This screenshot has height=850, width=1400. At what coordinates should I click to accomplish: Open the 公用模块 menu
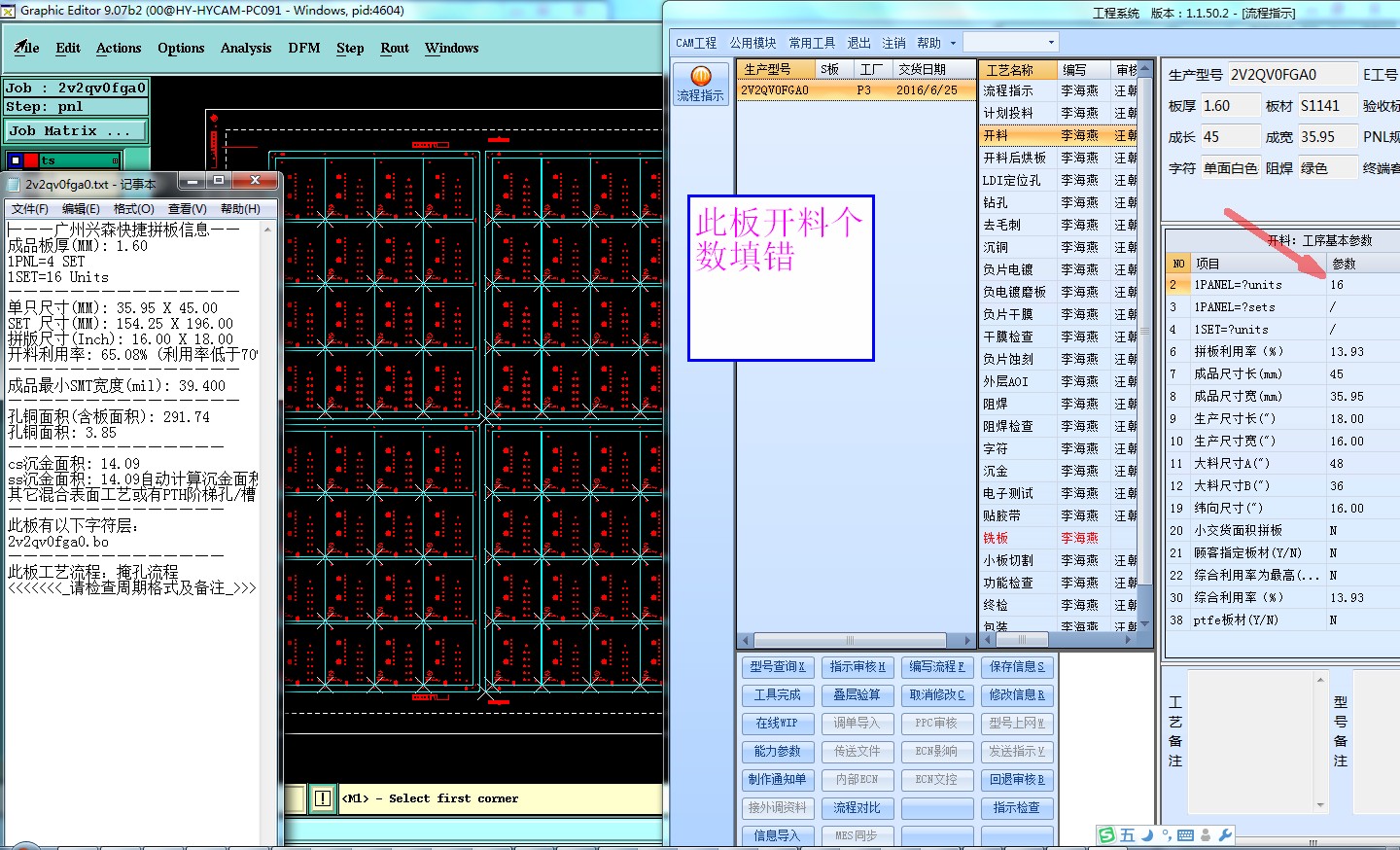tap(752, 43)
